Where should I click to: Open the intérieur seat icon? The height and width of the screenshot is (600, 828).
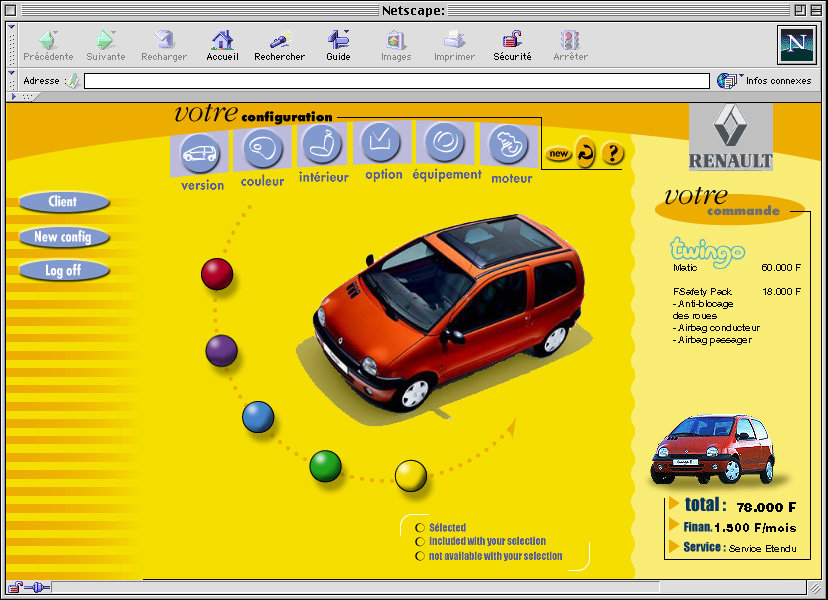coord(322,145)
